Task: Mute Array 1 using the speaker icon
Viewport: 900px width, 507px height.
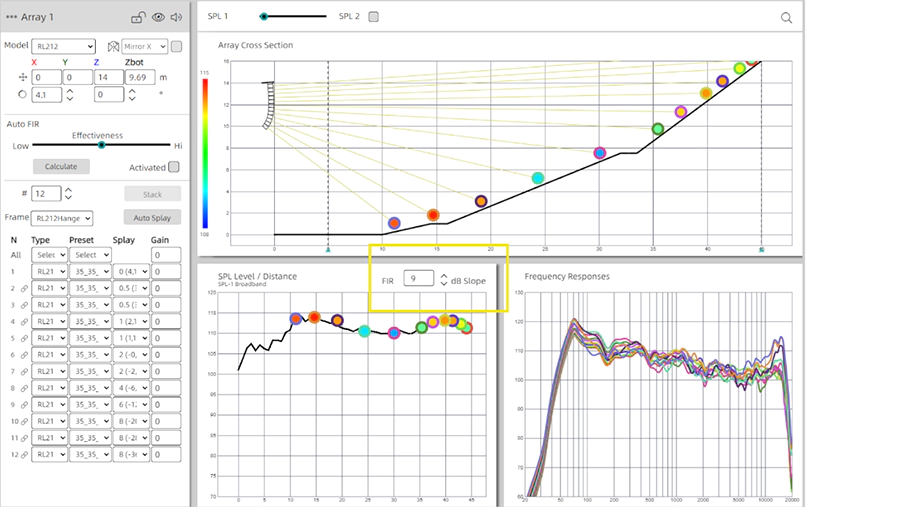Action: 177,17
